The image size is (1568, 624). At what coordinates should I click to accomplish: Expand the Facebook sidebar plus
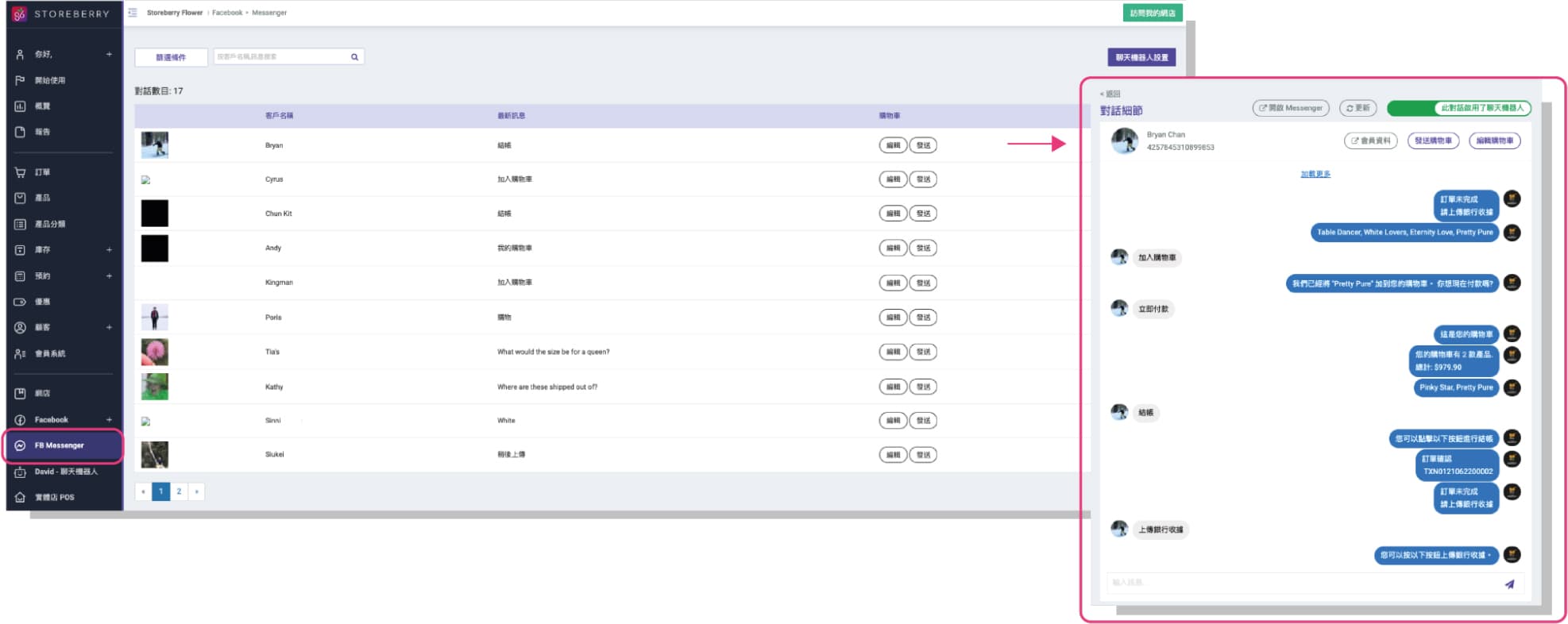click(x=109, y=420)
